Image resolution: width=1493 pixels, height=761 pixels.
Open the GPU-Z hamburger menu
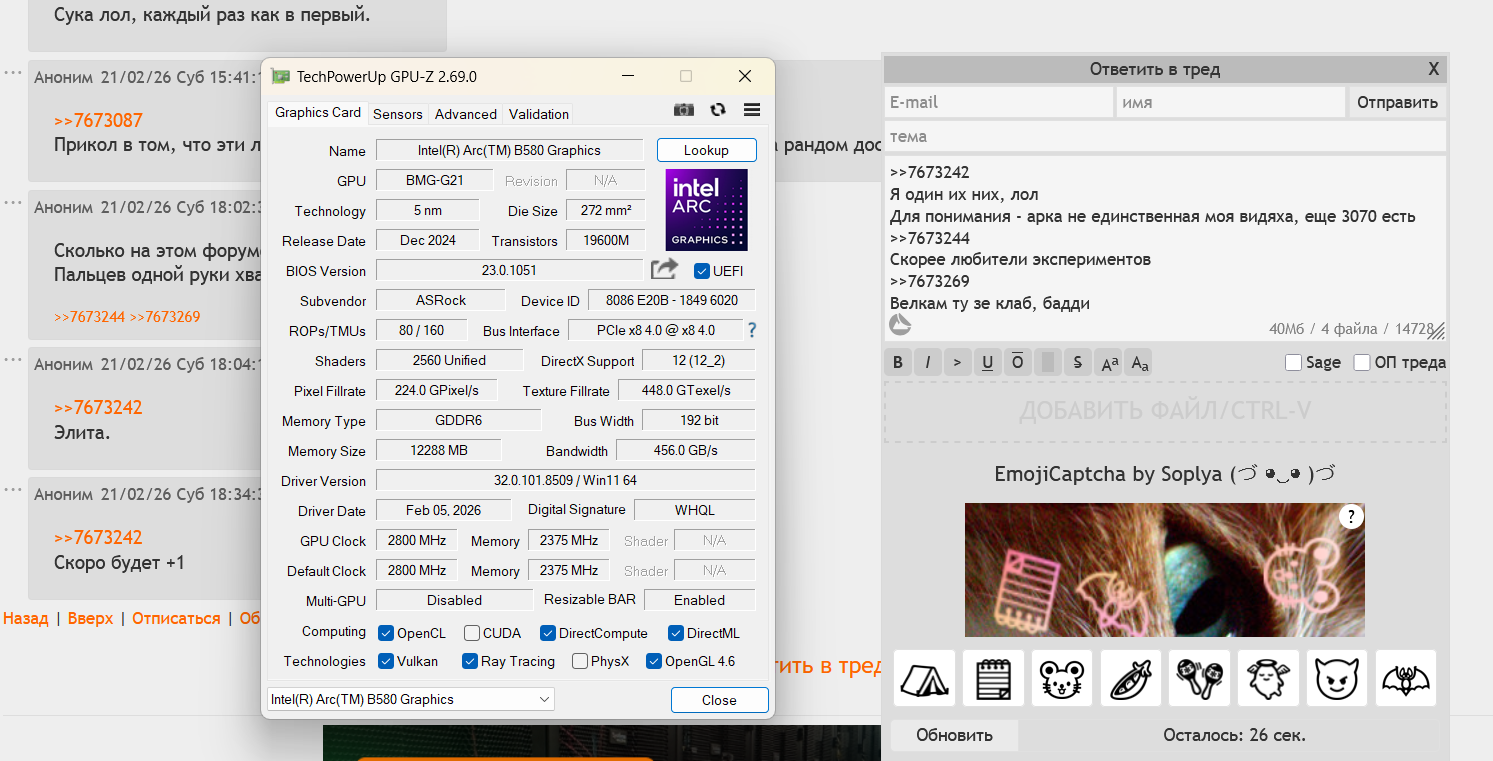(x=752, y=110)
